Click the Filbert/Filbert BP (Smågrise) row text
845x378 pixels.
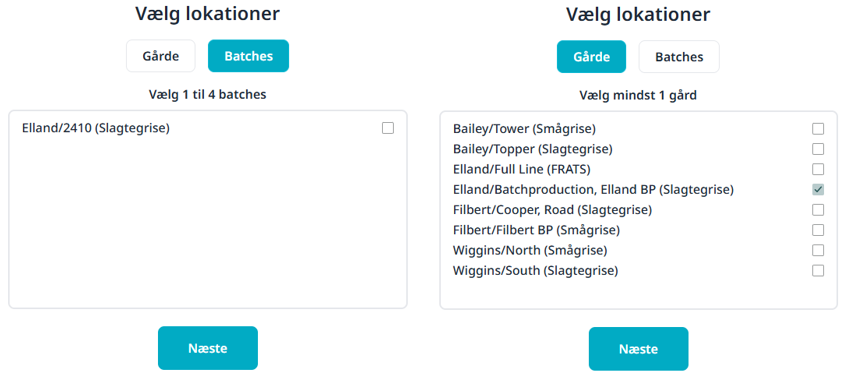536,230
